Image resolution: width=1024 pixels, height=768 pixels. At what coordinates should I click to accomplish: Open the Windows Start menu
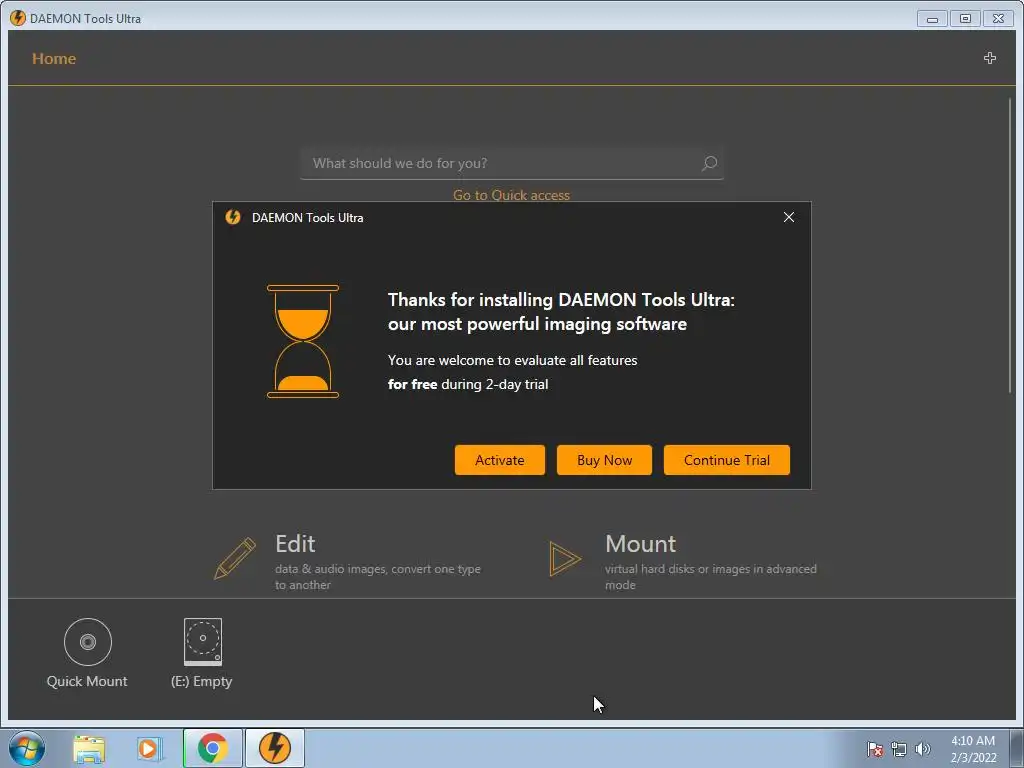point(27,748)
